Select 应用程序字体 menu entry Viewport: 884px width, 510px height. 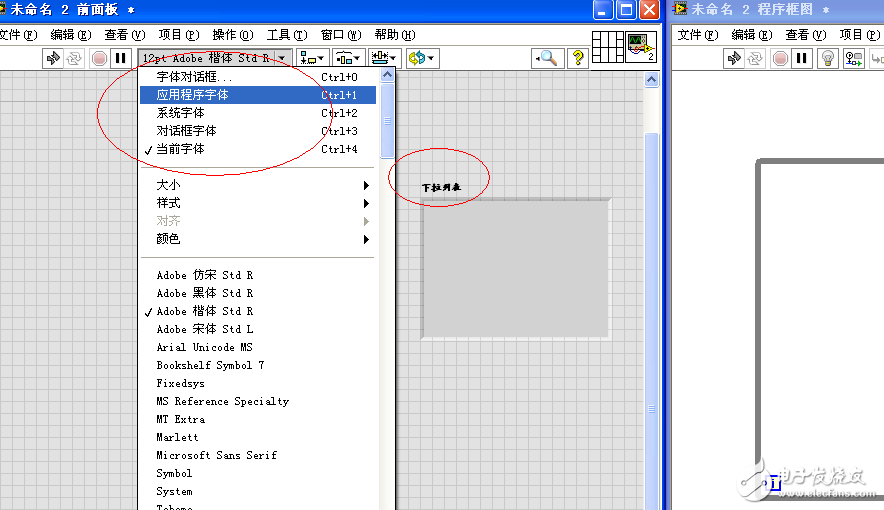(258, 95)
